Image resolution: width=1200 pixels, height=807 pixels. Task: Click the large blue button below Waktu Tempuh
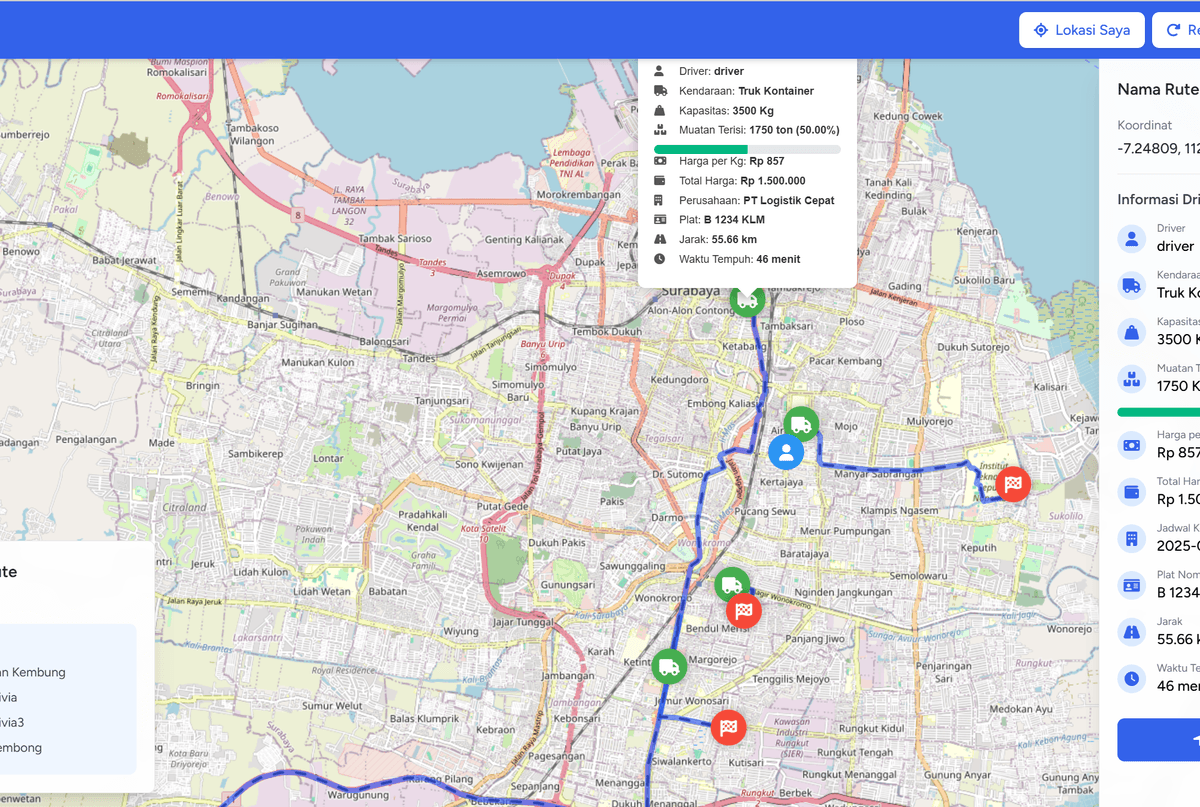tap(1160, 739)
